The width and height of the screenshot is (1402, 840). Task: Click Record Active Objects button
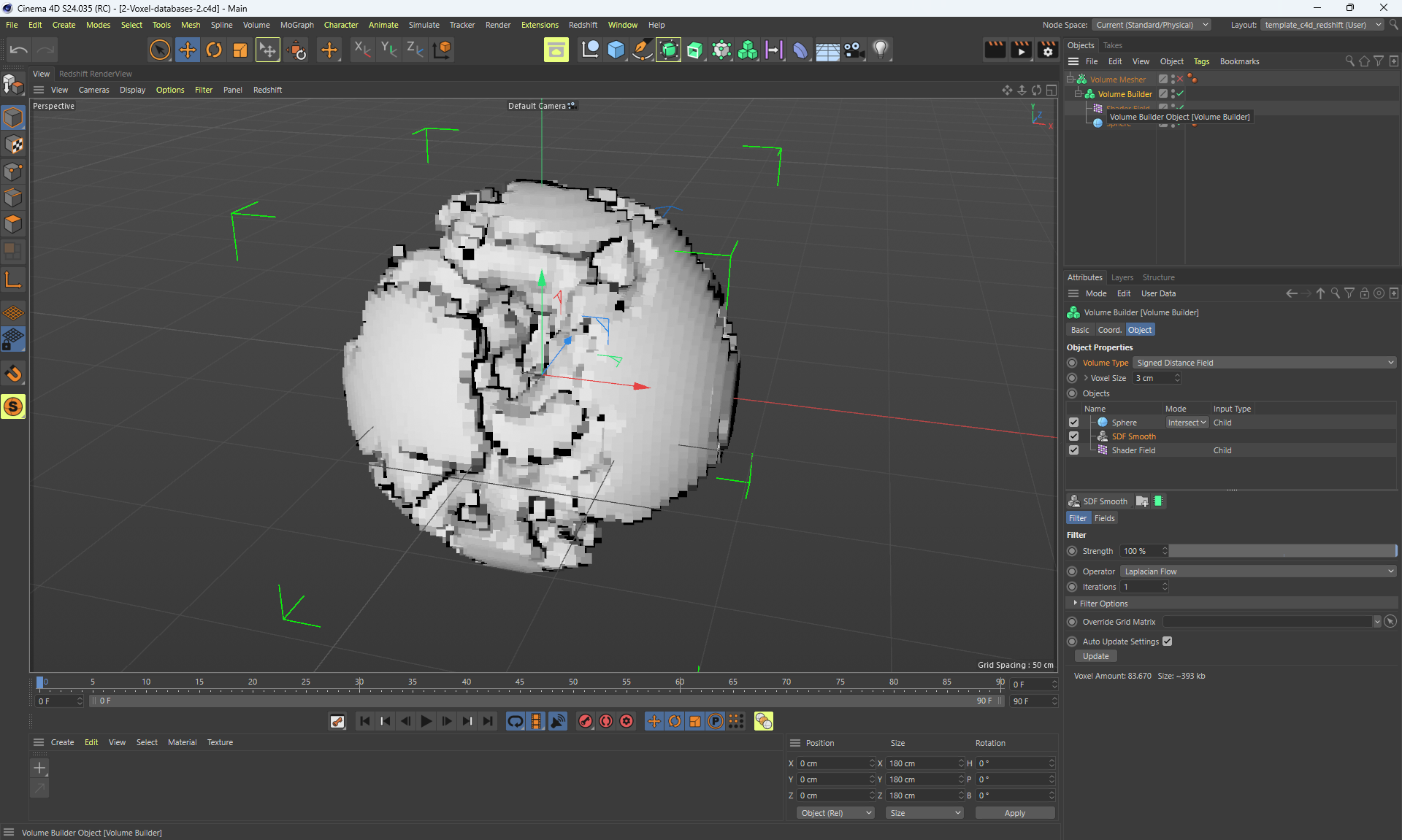(586, 721)
